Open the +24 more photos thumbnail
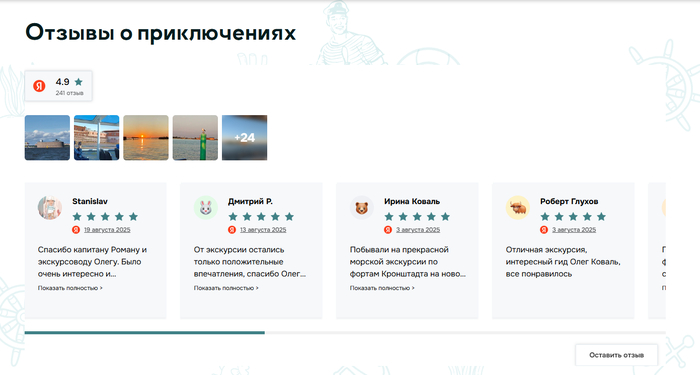Viewport: 700px width, 375px height. pos(245,138)
